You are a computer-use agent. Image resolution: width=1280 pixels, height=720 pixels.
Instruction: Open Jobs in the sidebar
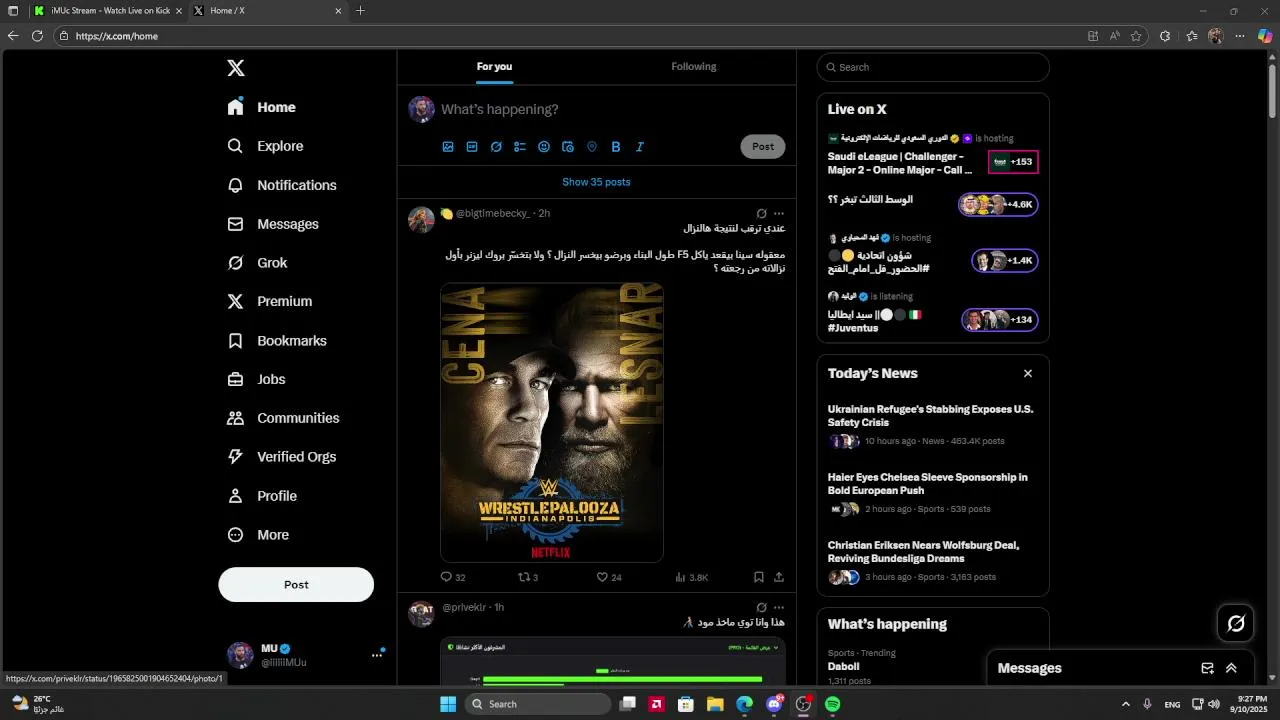tap(256, 379)
